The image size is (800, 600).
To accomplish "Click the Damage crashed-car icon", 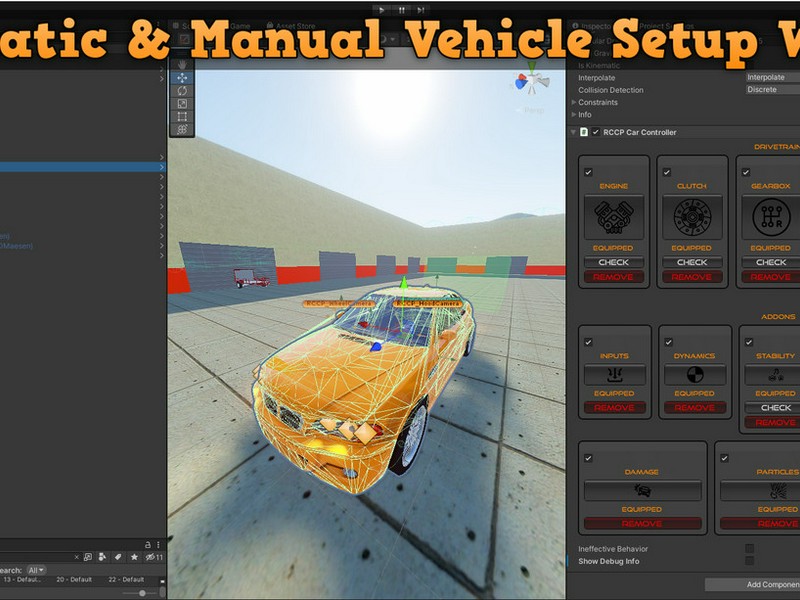I will pos(642,491).
